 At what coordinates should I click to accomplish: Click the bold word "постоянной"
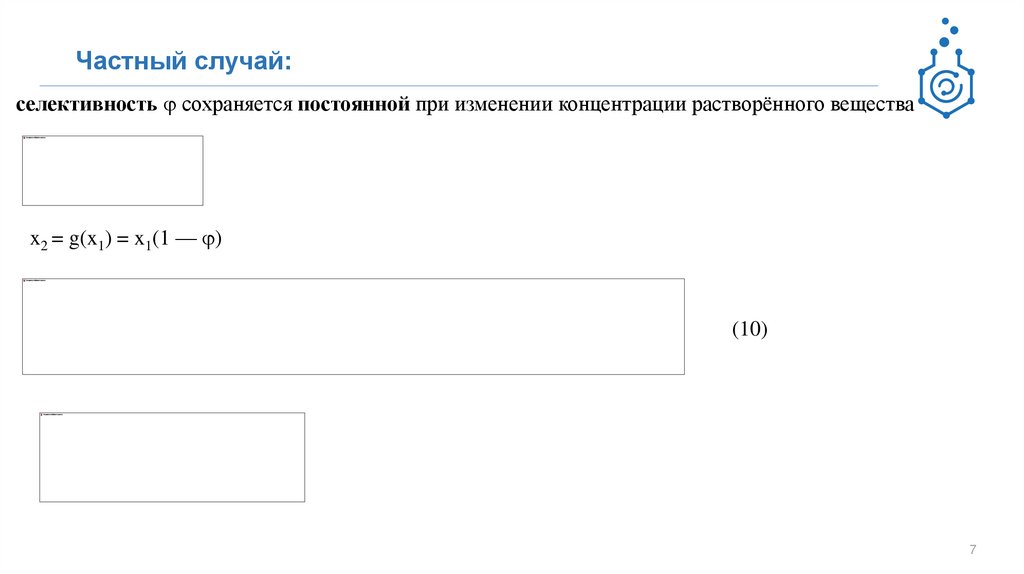tap(354, 105)
